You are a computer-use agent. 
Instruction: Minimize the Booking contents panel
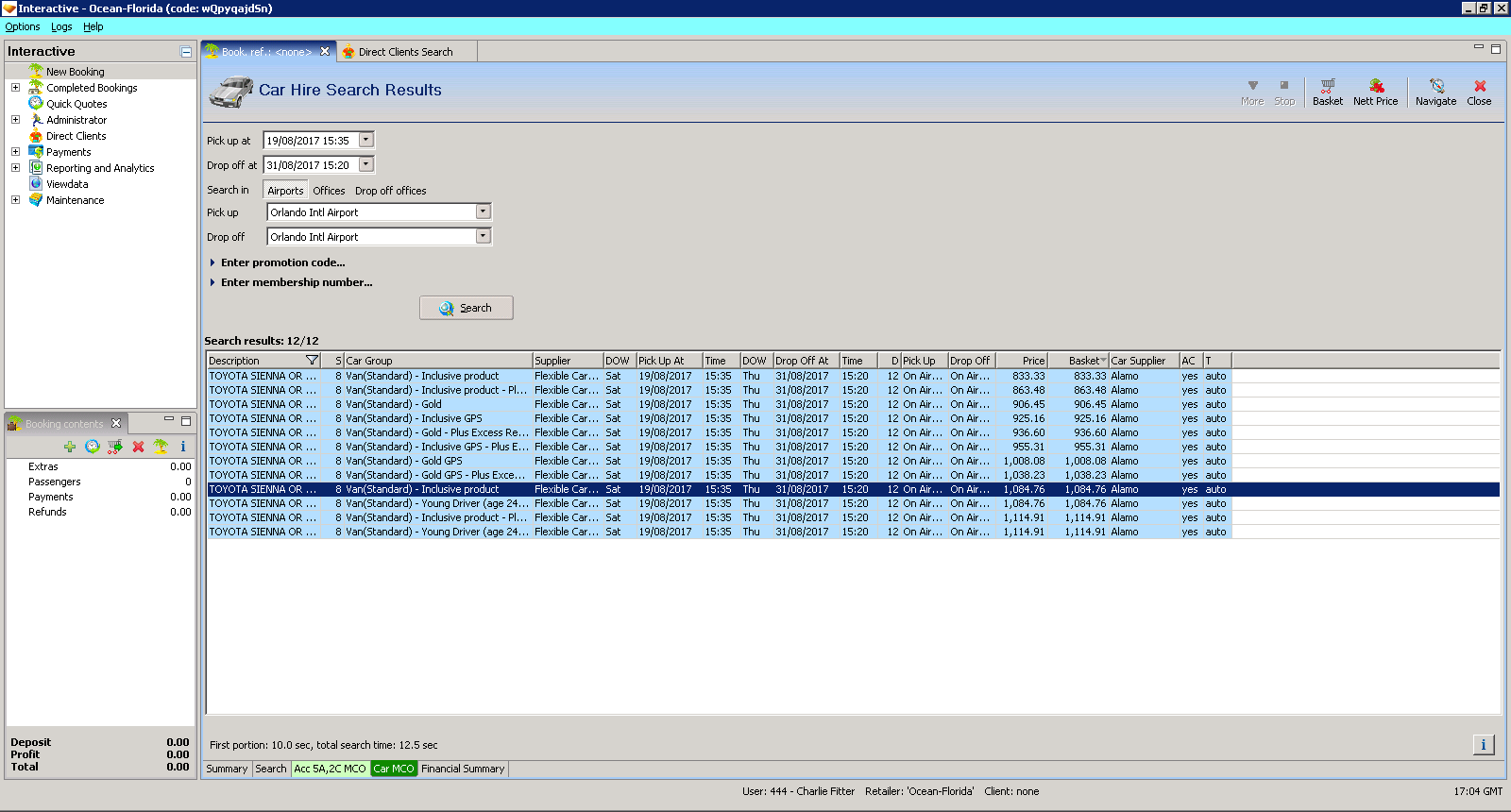[x=169, y=419]
